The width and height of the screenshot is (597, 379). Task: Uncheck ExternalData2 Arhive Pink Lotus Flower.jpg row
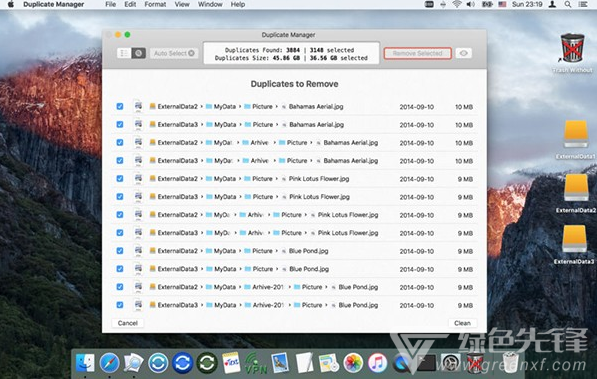coord(120,214)
